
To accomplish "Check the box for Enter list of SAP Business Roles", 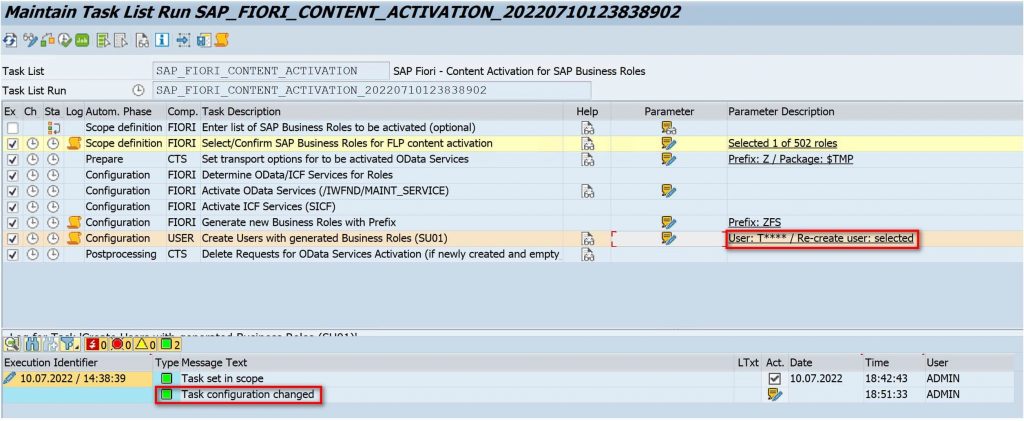I will (12, 128).
